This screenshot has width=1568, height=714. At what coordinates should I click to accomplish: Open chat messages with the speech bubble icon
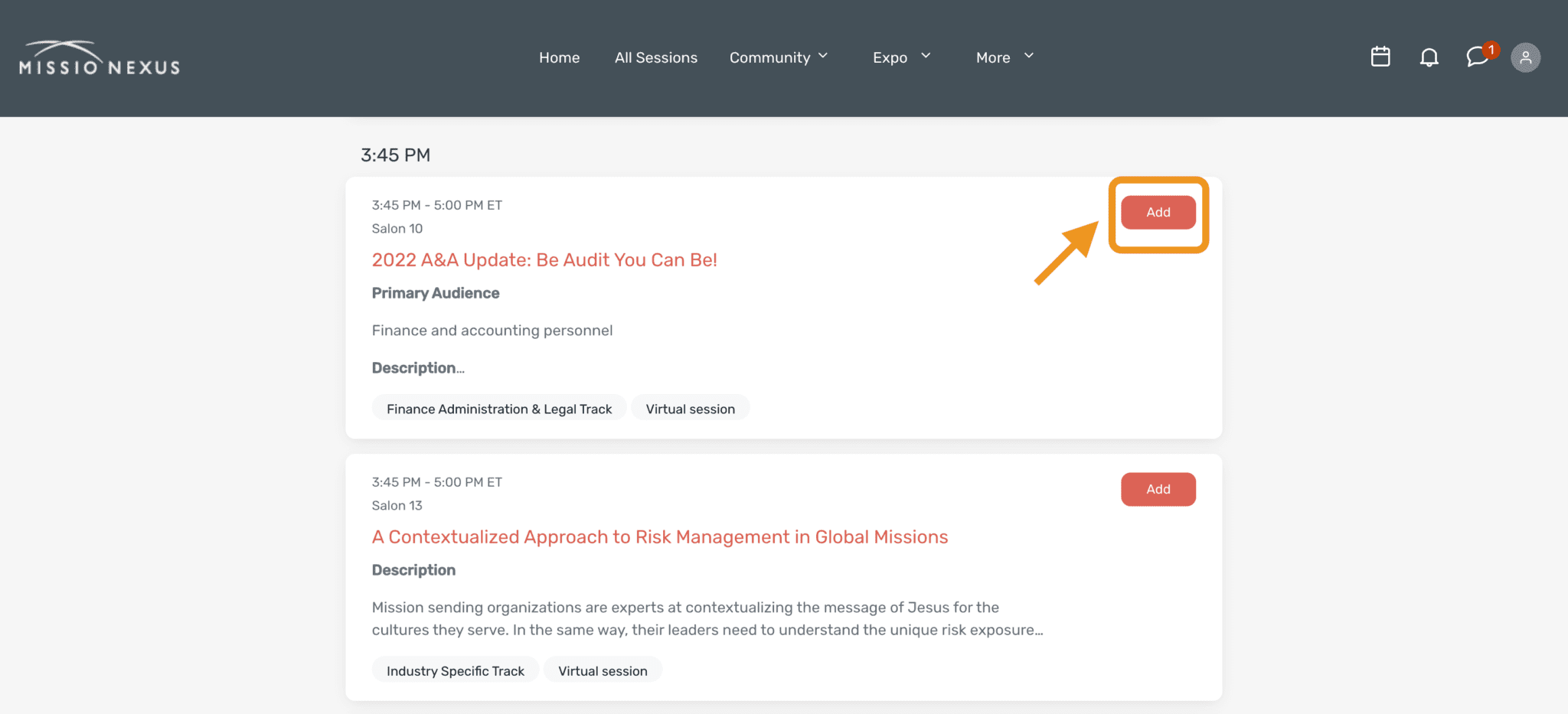tap(1476, 57)
